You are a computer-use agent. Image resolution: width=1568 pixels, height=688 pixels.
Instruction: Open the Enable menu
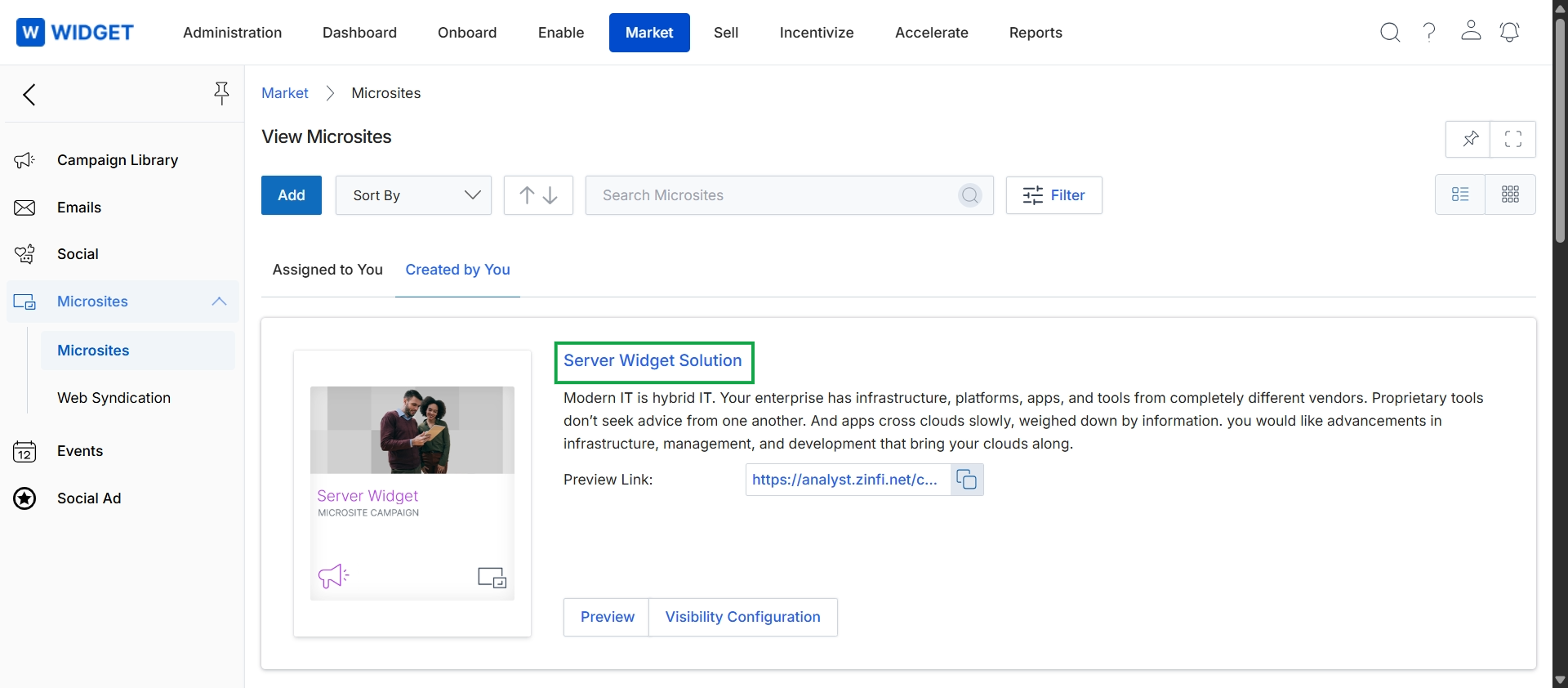[x=561, y=33]
